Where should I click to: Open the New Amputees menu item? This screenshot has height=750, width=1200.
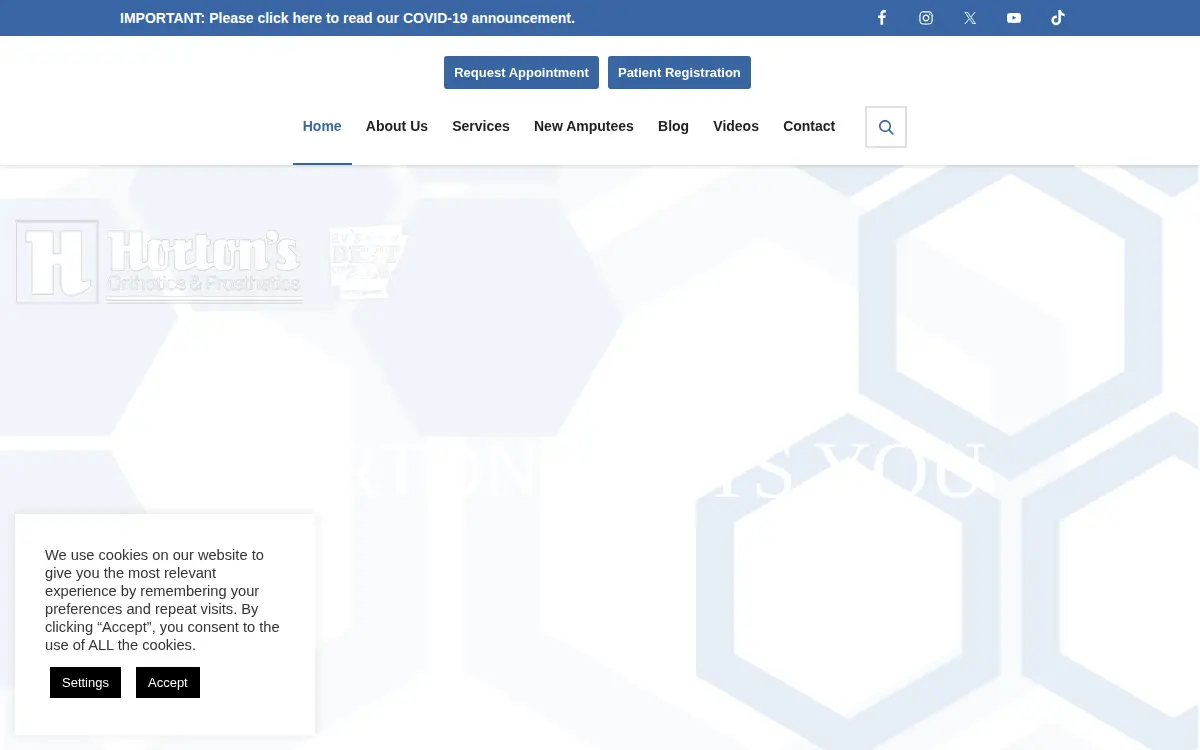(x=584, y=126)
